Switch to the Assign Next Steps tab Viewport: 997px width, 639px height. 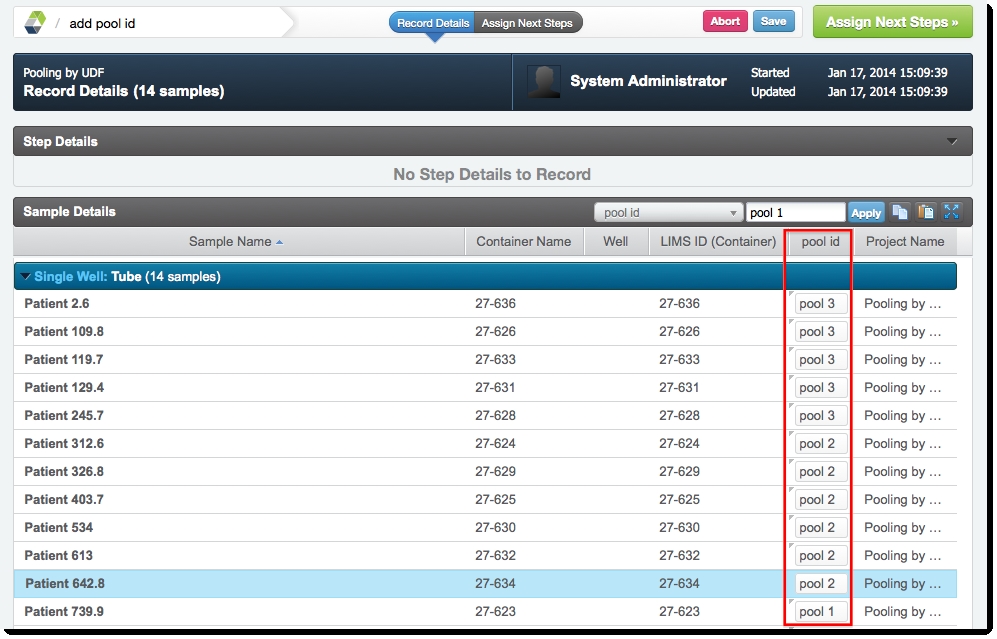(x=527, y=23)
